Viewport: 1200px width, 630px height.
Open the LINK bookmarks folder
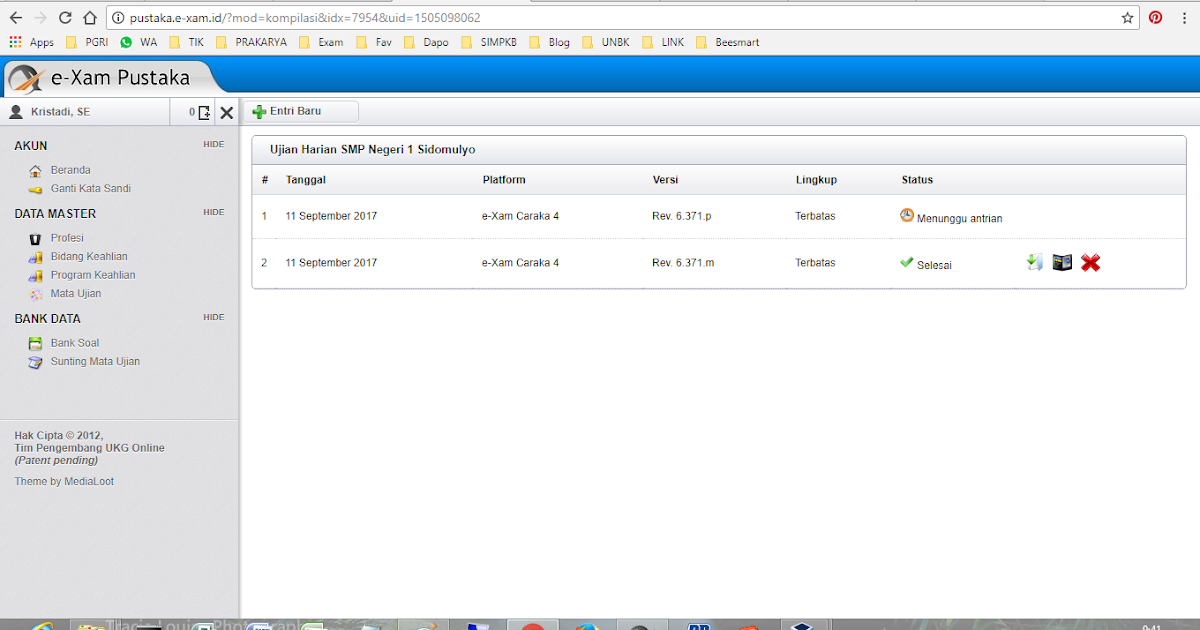663,42
